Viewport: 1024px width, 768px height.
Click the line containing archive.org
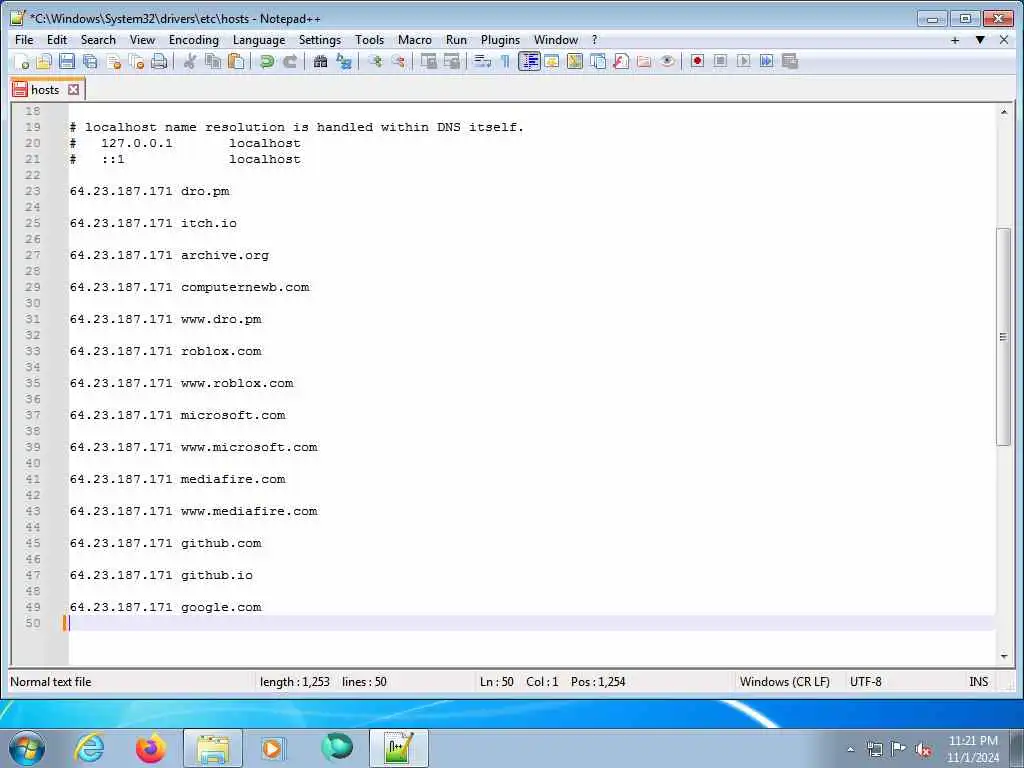[169, 255]
